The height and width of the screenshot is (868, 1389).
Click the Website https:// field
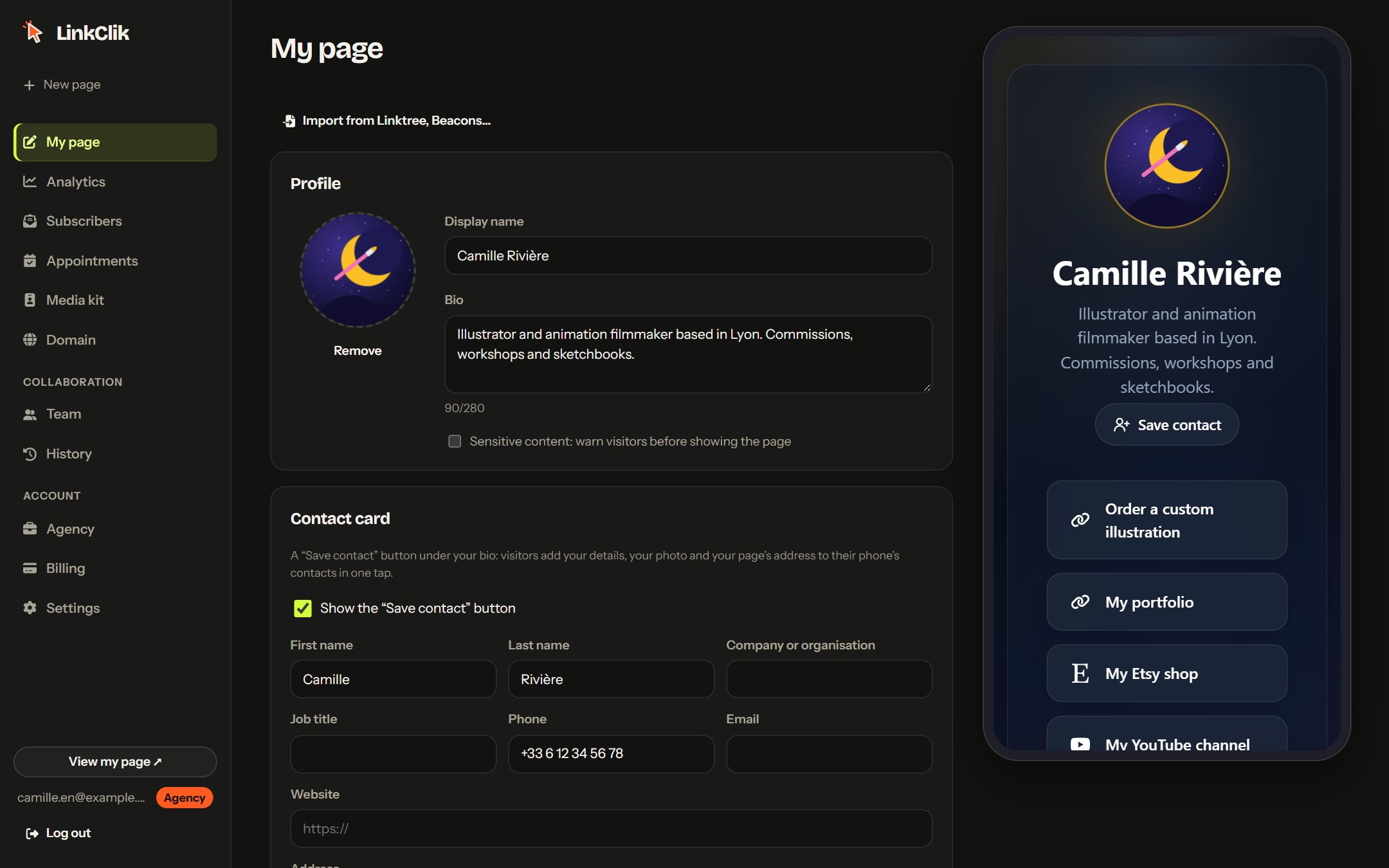coord(611,829)
